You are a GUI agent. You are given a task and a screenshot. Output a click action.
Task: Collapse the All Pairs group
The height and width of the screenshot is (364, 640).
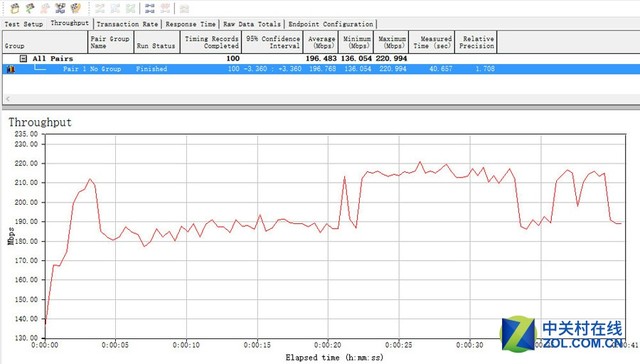[x=23, y=59]
